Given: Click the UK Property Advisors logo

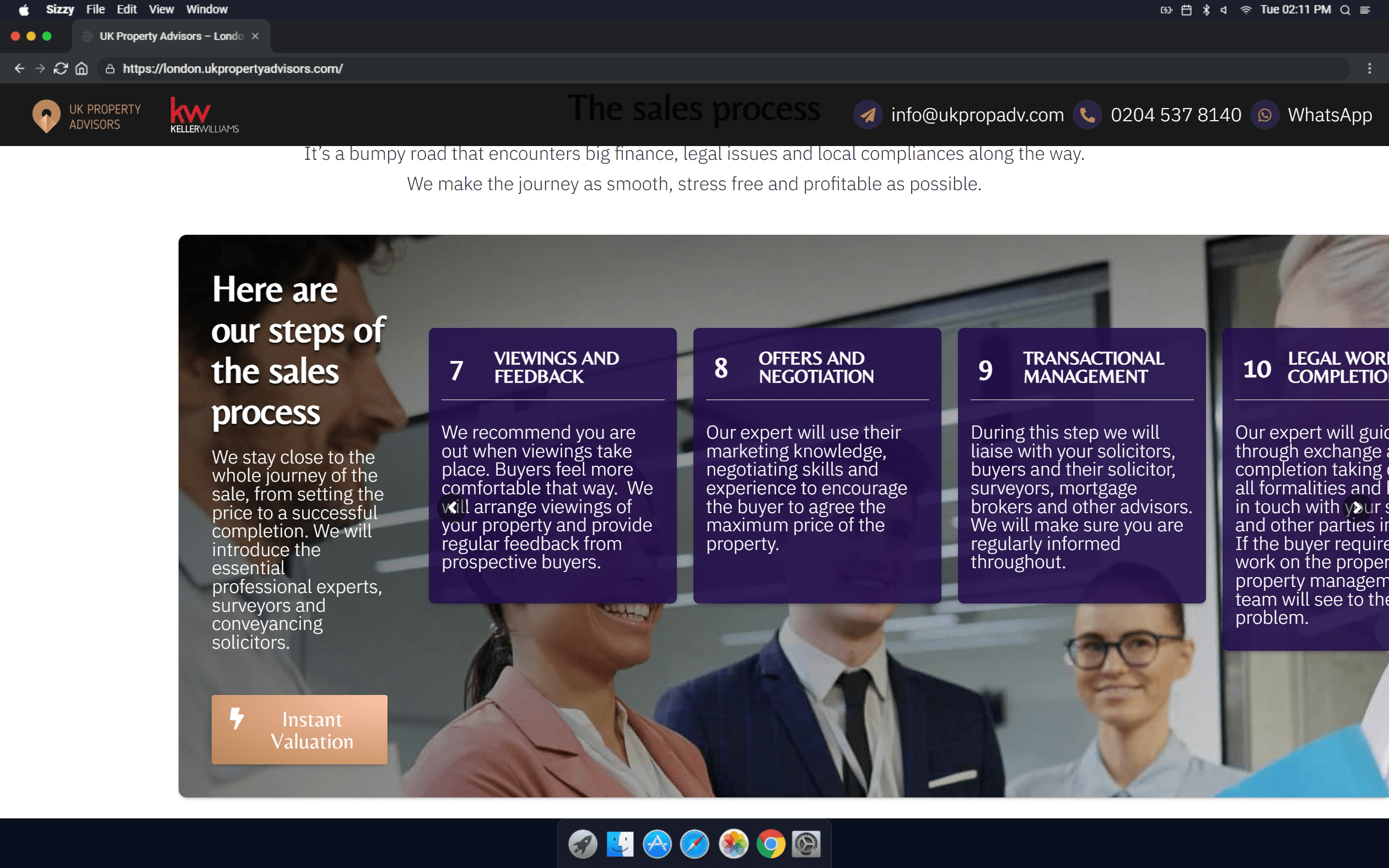Looking at the screenshot, I should pyautogui.click(x=87, y=116).
